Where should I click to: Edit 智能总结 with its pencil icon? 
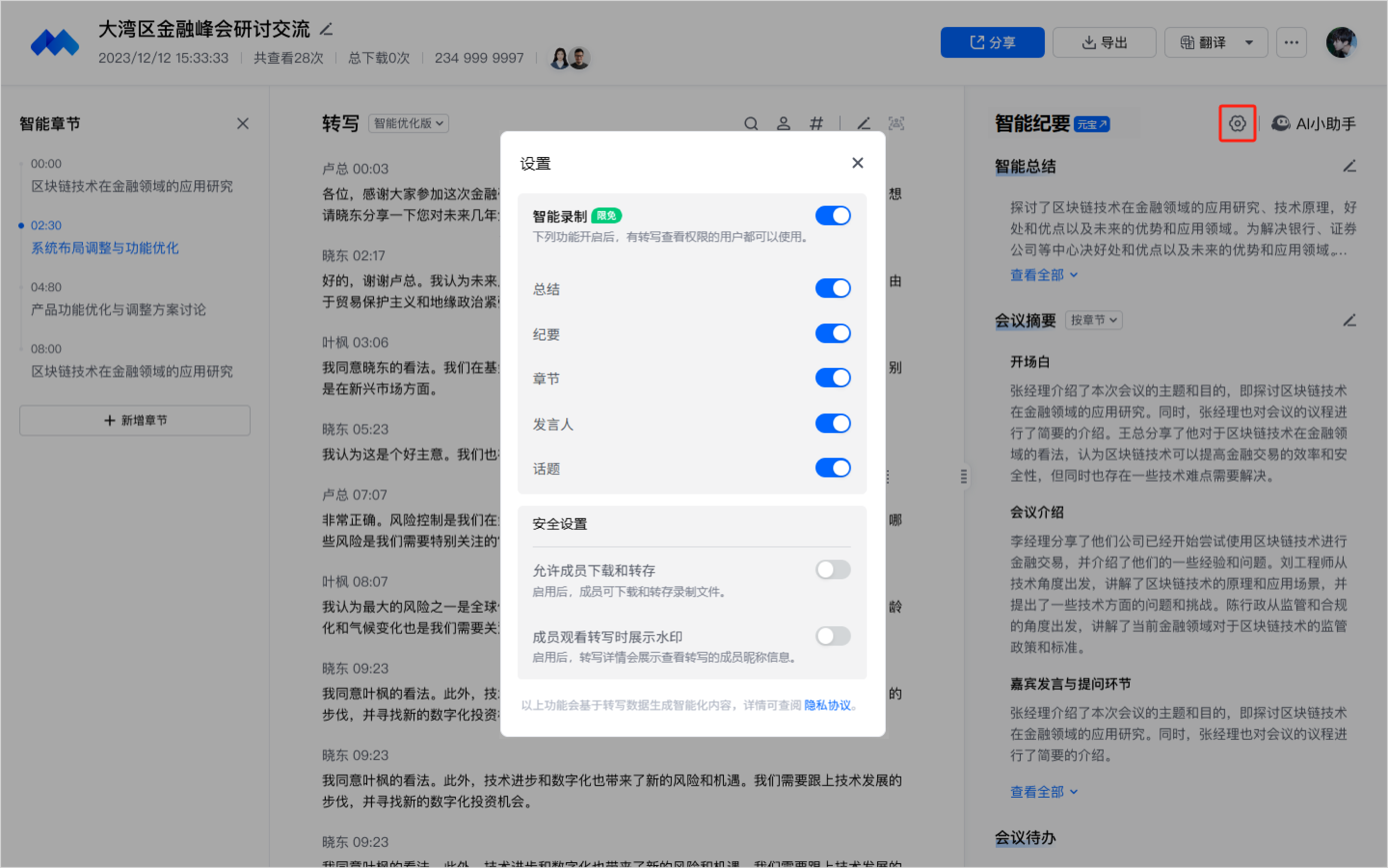1349,167
